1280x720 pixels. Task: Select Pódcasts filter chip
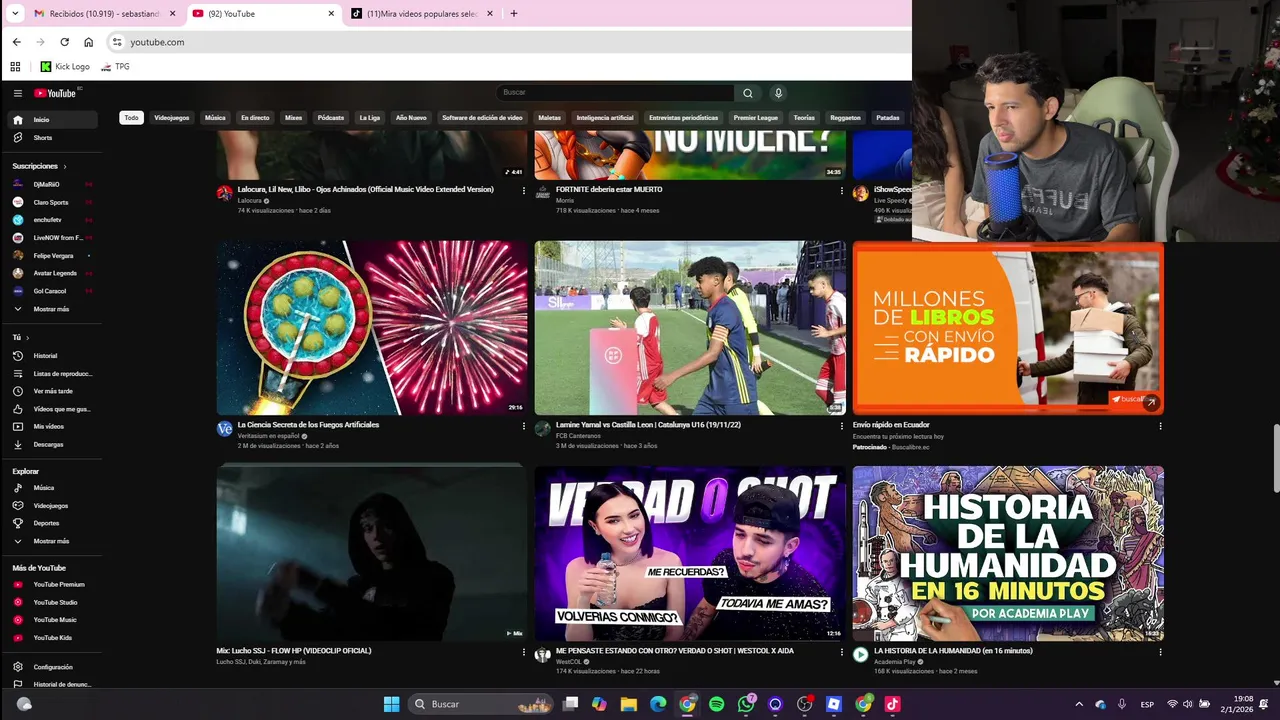click(331, 118)
